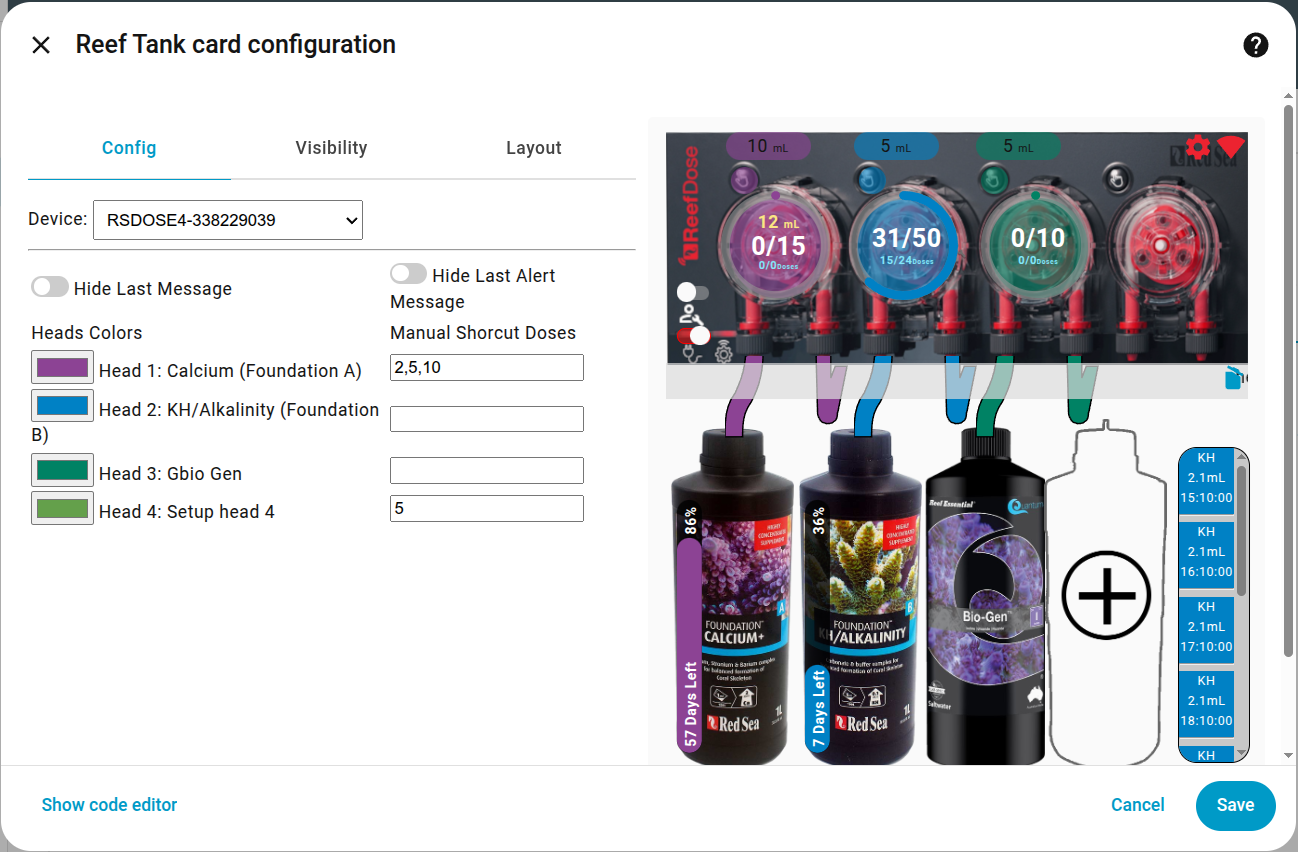Add a supplement via the plus bottle

point(1106,596)
